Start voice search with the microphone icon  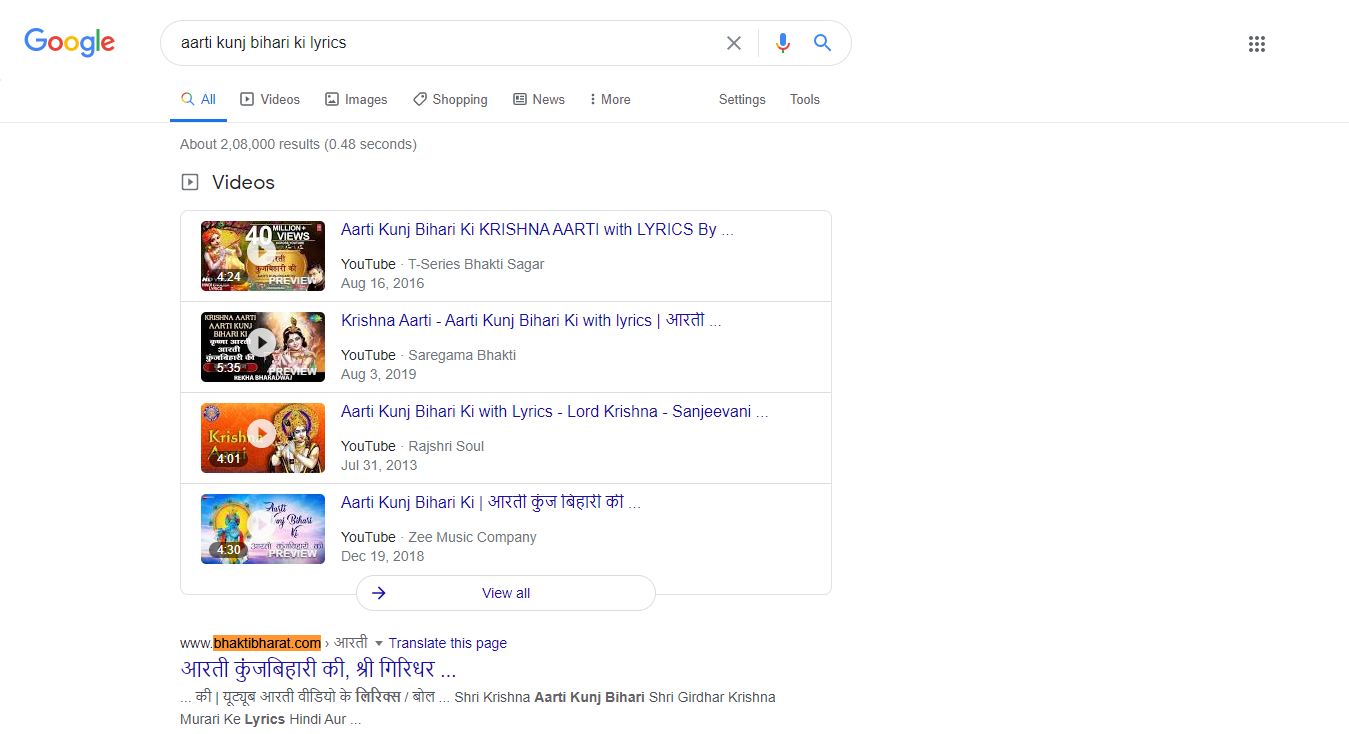(783, 43)
